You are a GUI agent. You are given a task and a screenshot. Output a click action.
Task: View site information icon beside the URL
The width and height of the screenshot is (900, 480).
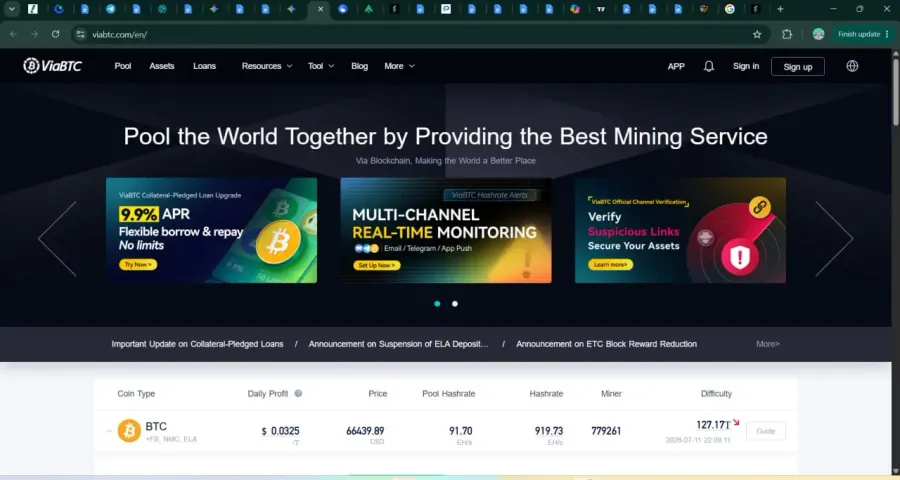(x=81, y=34)
